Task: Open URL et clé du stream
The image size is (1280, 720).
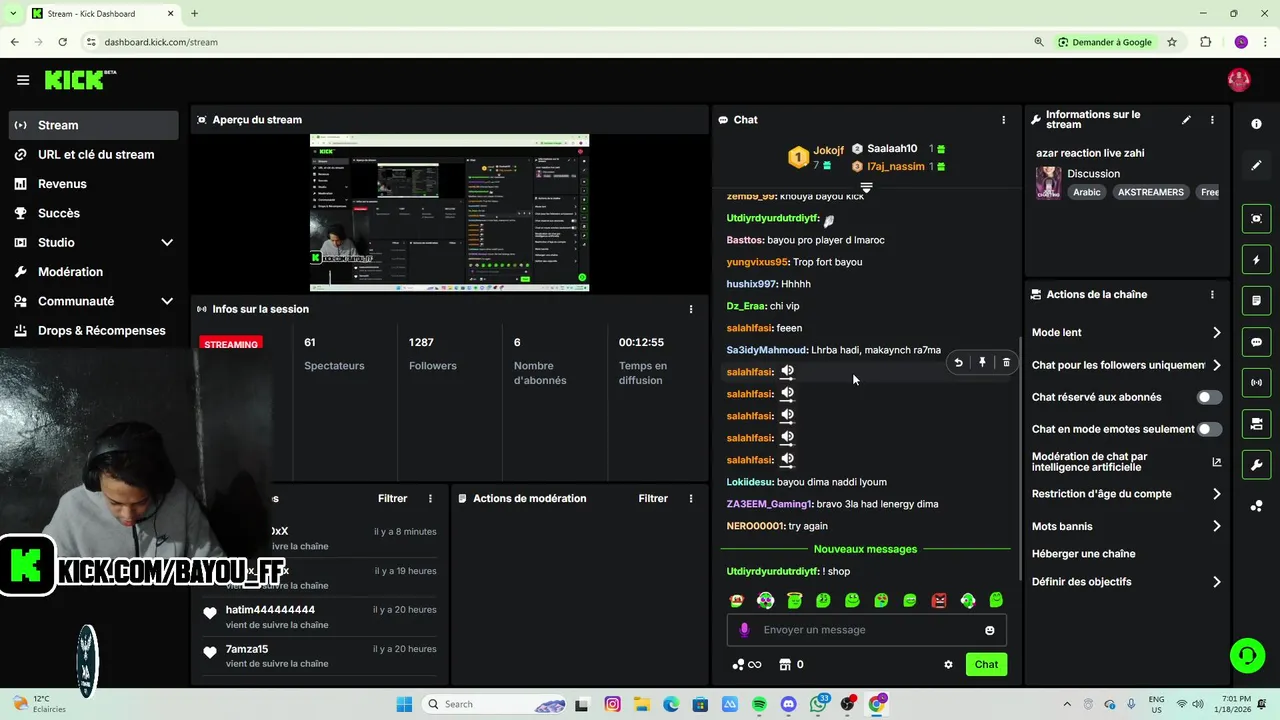Action: [x=92, y=154]
